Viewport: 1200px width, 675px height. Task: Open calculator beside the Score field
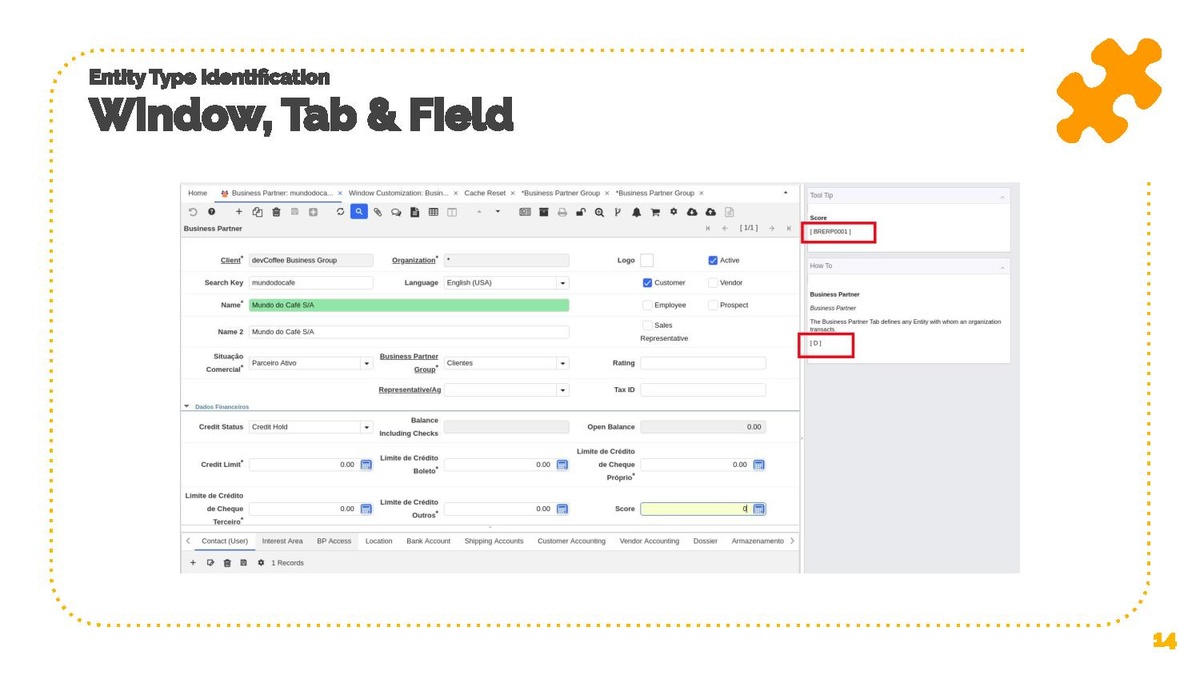pos(759,509)
